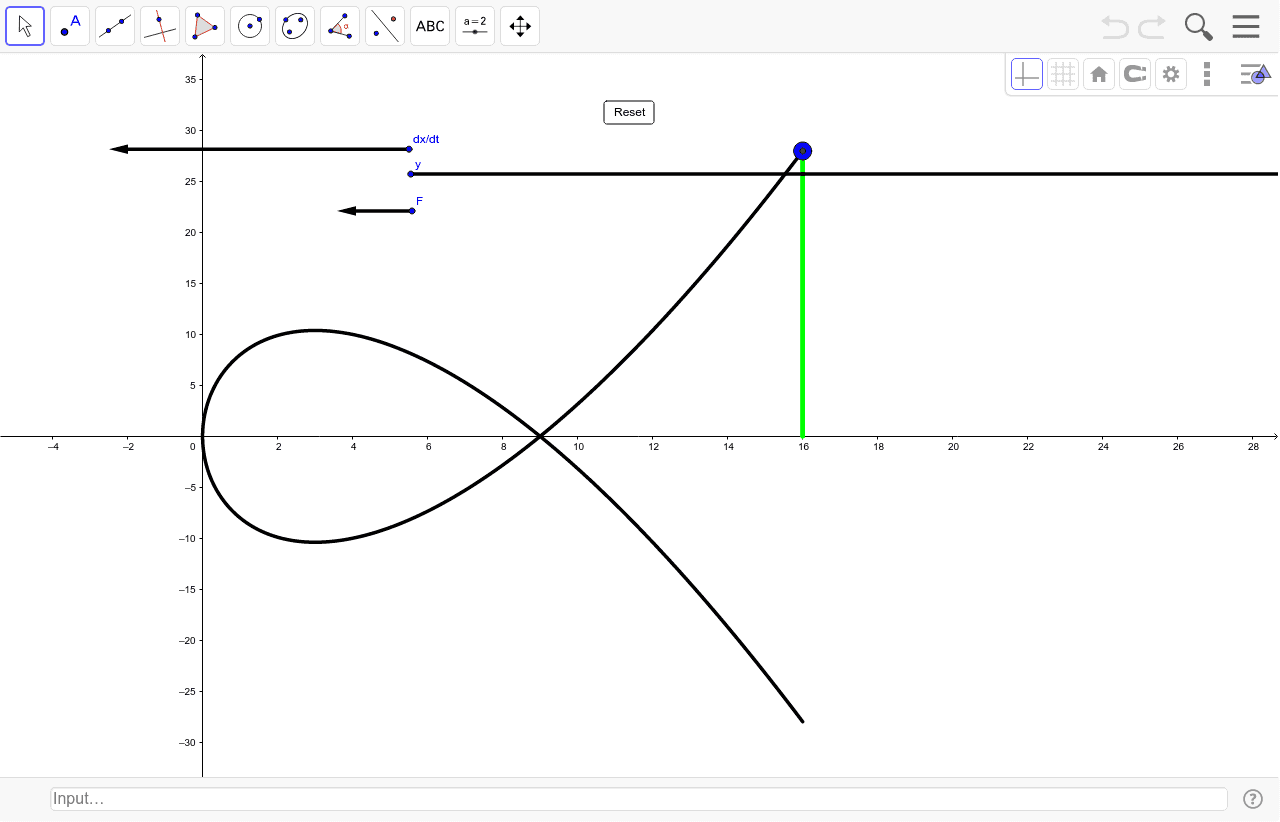Open the Text tool labeled ABC
Screen dimensions: 1280x822
(x=429, y=26)
